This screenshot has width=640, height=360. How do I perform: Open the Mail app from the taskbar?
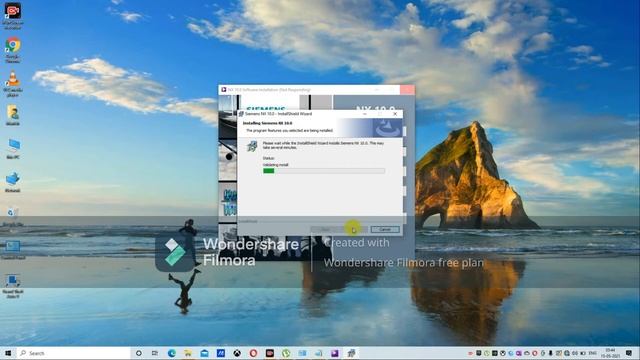point(204,353)
